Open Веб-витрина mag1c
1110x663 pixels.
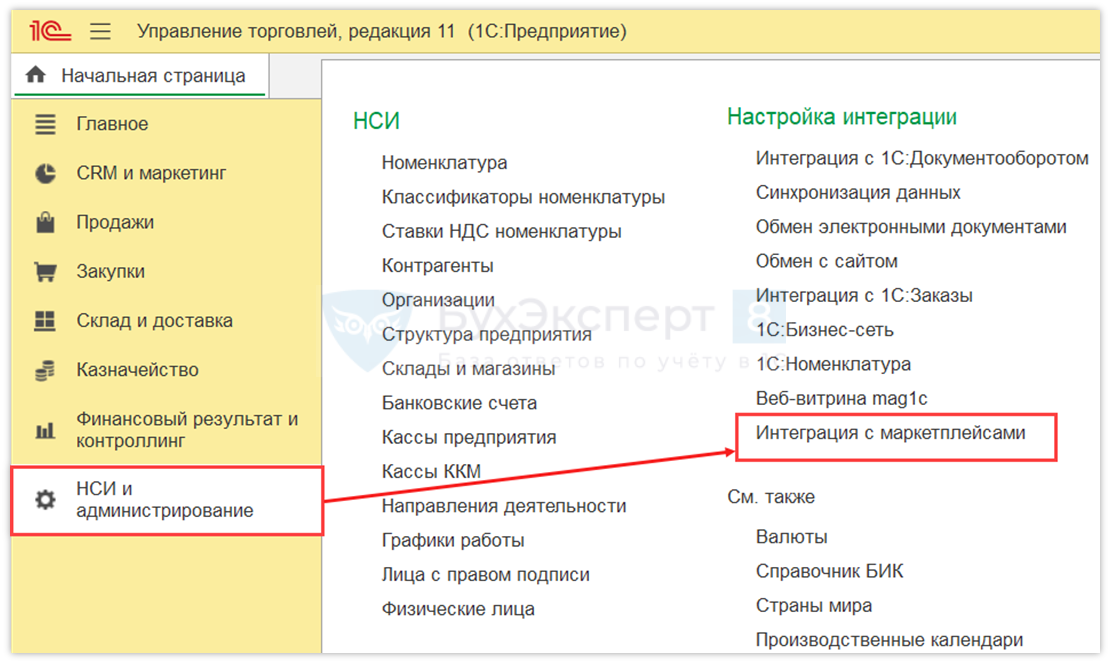[841, 398]
